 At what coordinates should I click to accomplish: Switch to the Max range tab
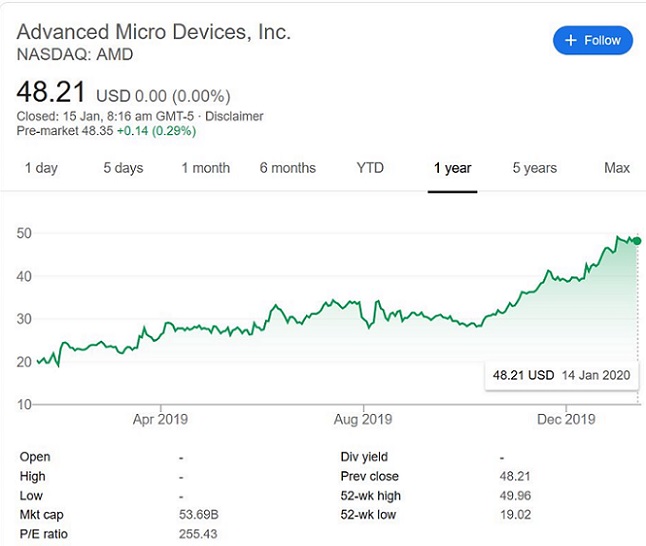[617, 168]
